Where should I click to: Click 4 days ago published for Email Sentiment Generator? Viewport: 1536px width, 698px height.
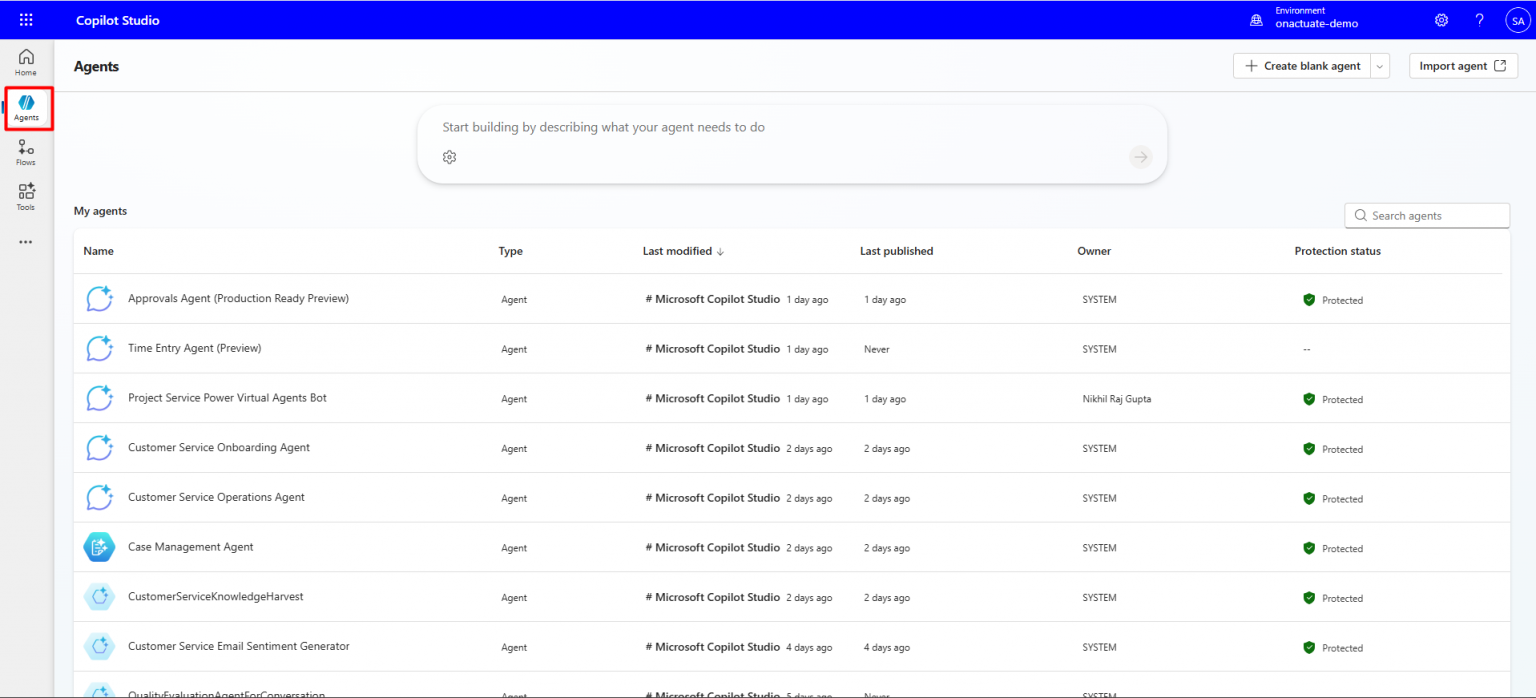click(887, 647)
